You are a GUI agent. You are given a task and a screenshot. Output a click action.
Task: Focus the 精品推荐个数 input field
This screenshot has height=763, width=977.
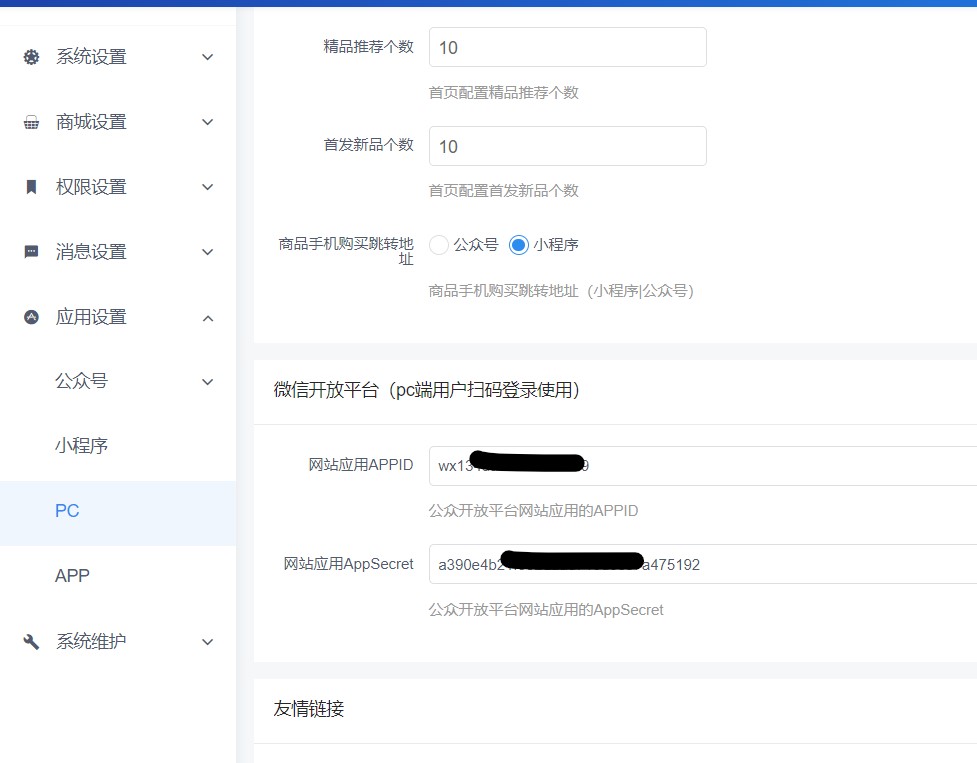click(x=568, y=47)
